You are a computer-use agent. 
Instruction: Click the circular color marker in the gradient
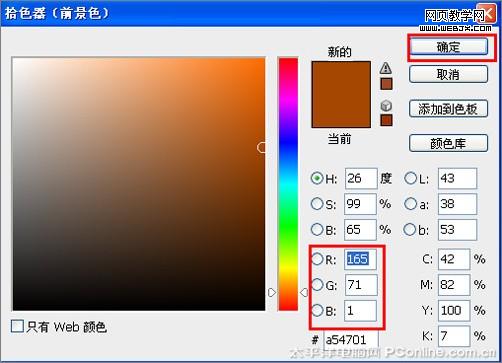[x=262, y=147]
